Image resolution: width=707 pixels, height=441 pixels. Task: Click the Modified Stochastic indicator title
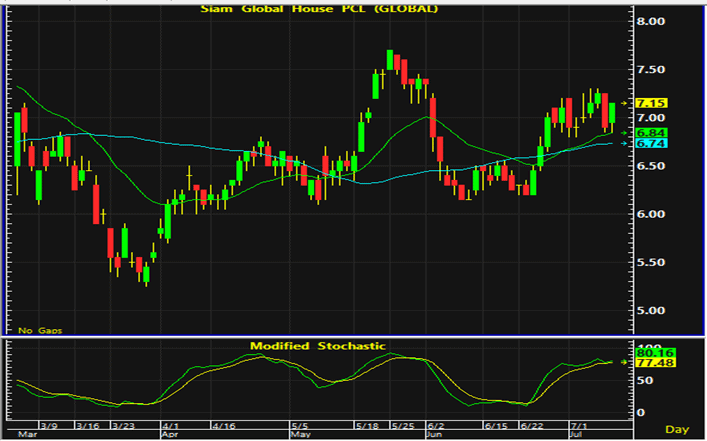tap(318, 346)
